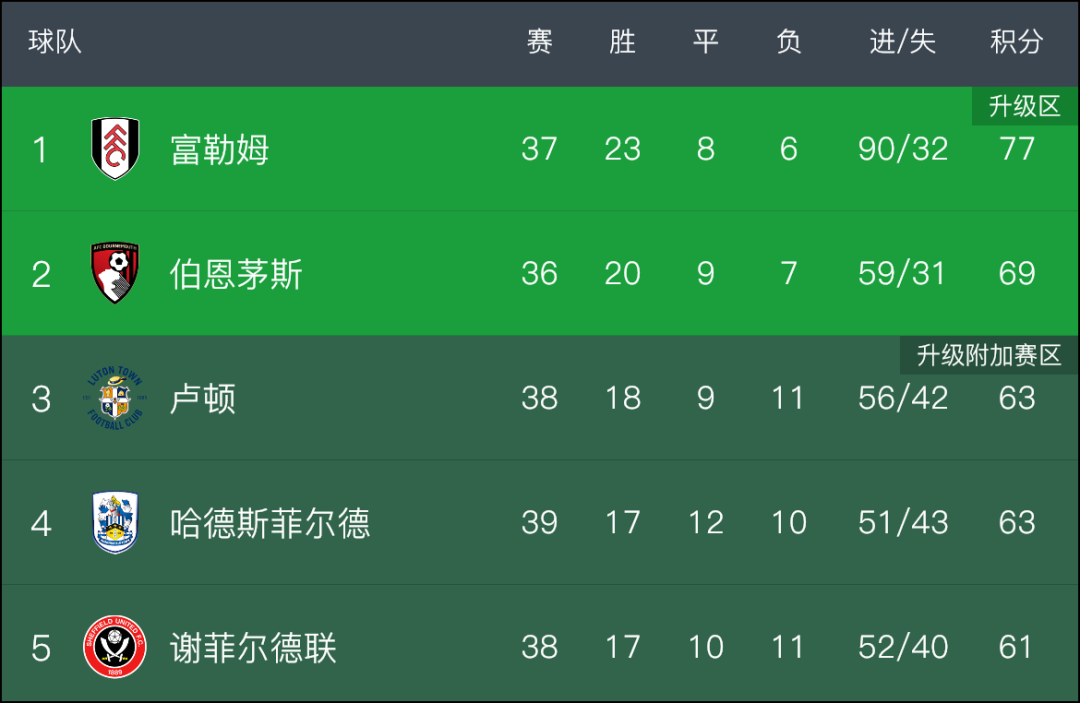Click the Sheffield United club crest

coord(115,647)
